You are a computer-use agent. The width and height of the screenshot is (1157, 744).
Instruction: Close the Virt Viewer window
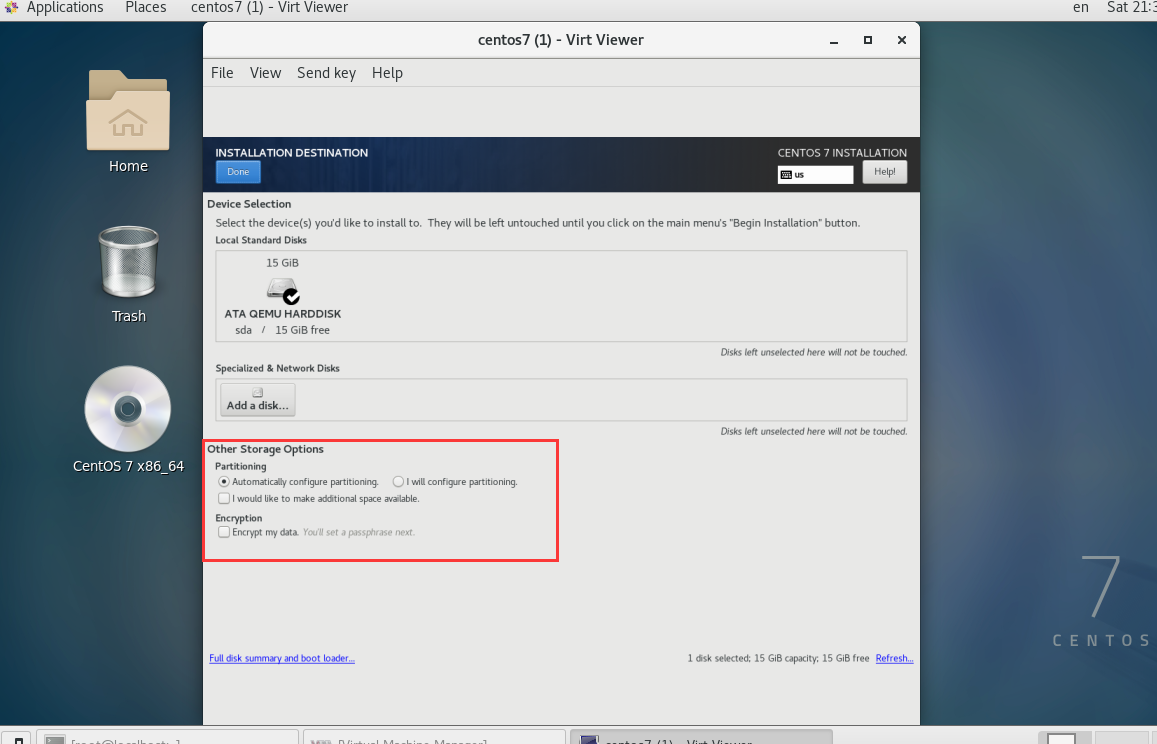point(902,41)
